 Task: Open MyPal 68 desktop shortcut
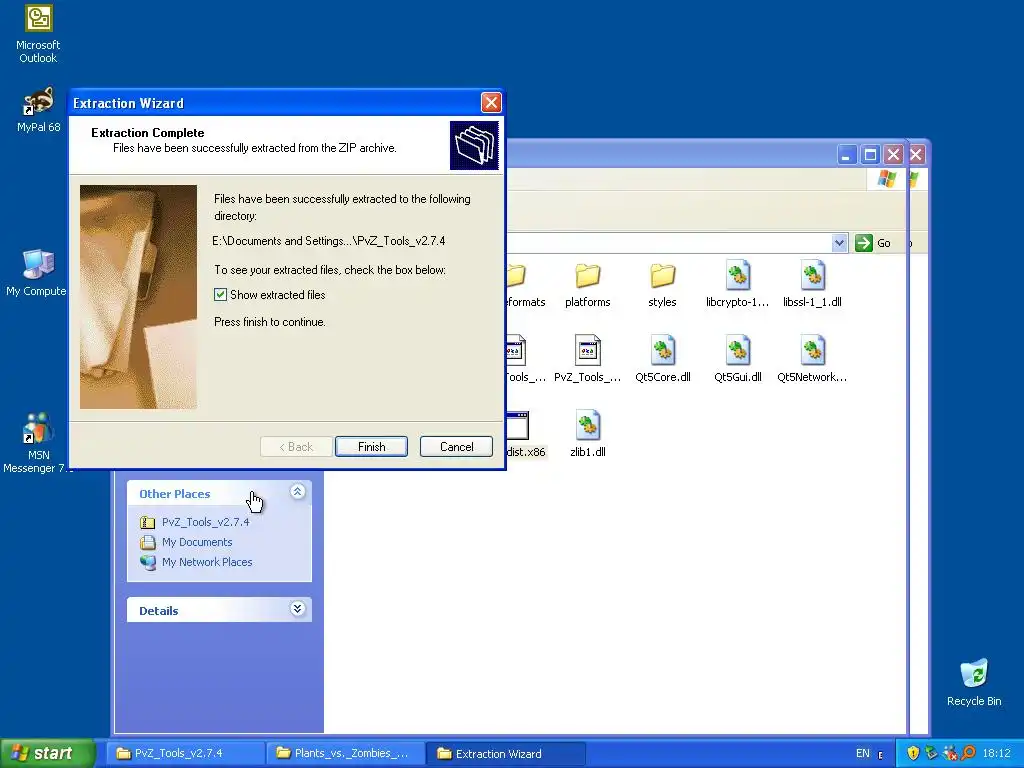(x=38, y=110)
